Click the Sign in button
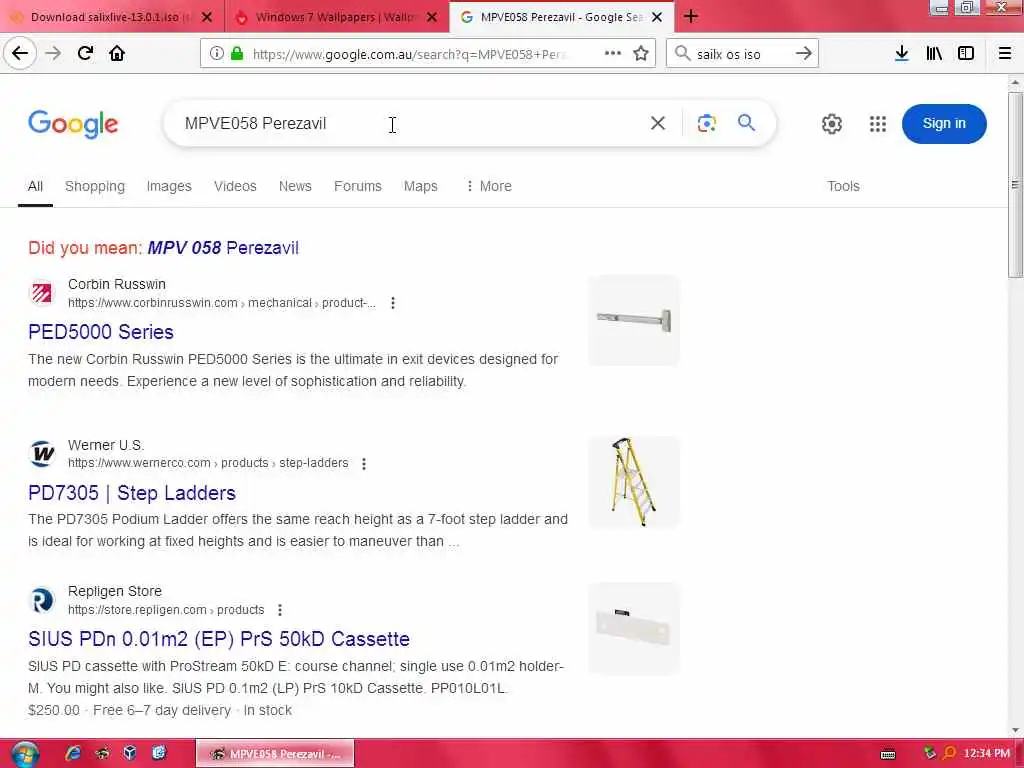 (944, 123)
